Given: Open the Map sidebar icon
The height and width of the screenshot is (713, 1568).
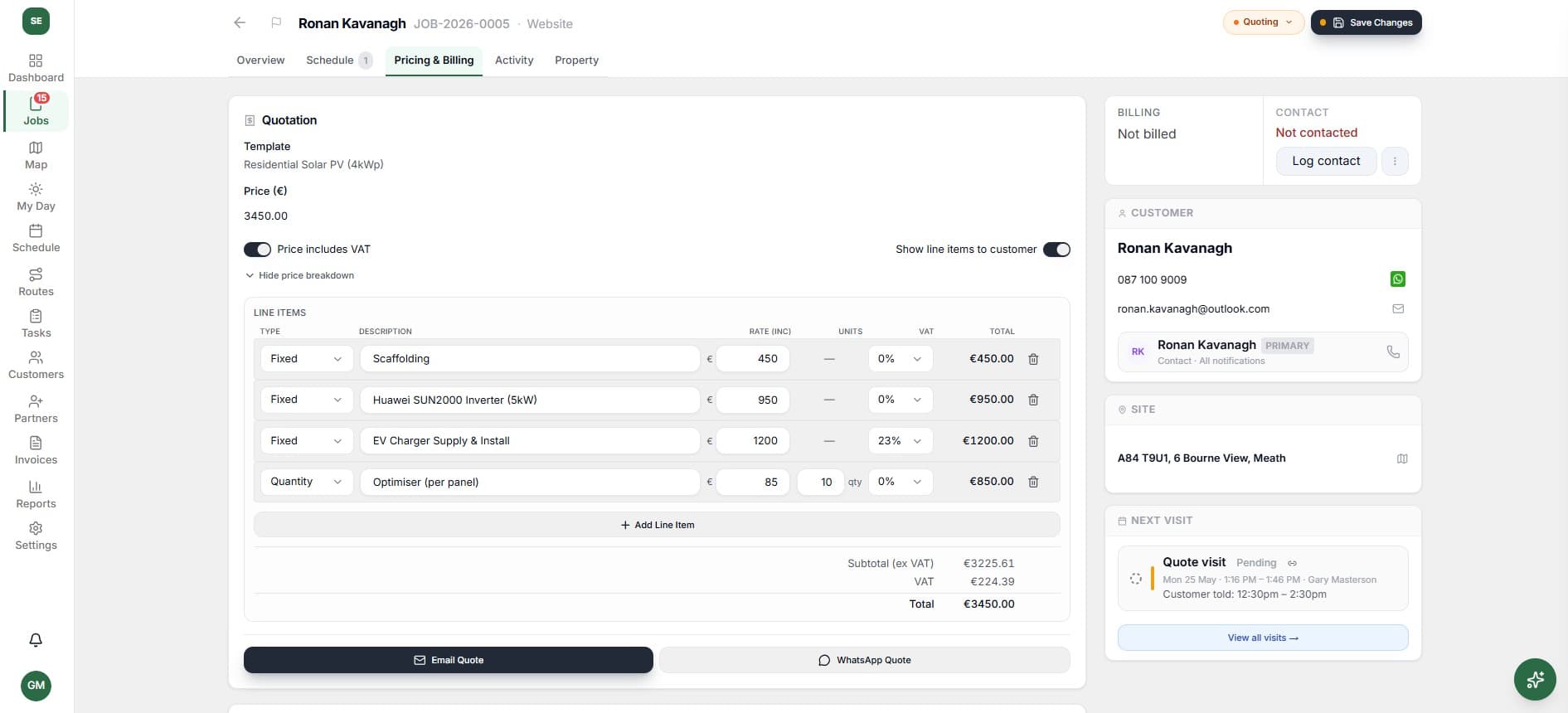Looking at the screenshot, I should (36, 155).
